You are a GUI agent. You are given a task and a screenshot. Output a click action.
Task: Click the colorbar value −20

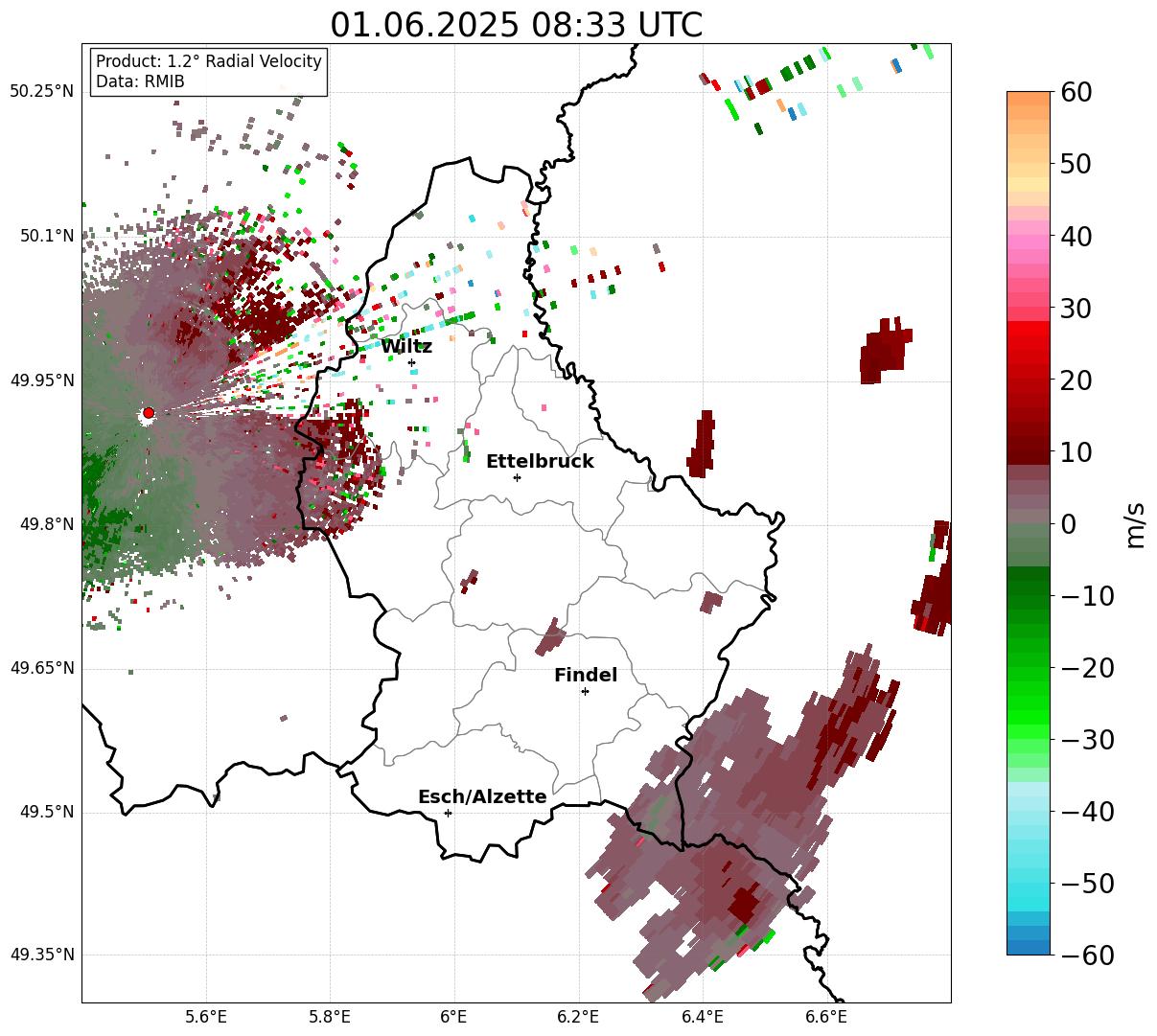[1088, 667]
